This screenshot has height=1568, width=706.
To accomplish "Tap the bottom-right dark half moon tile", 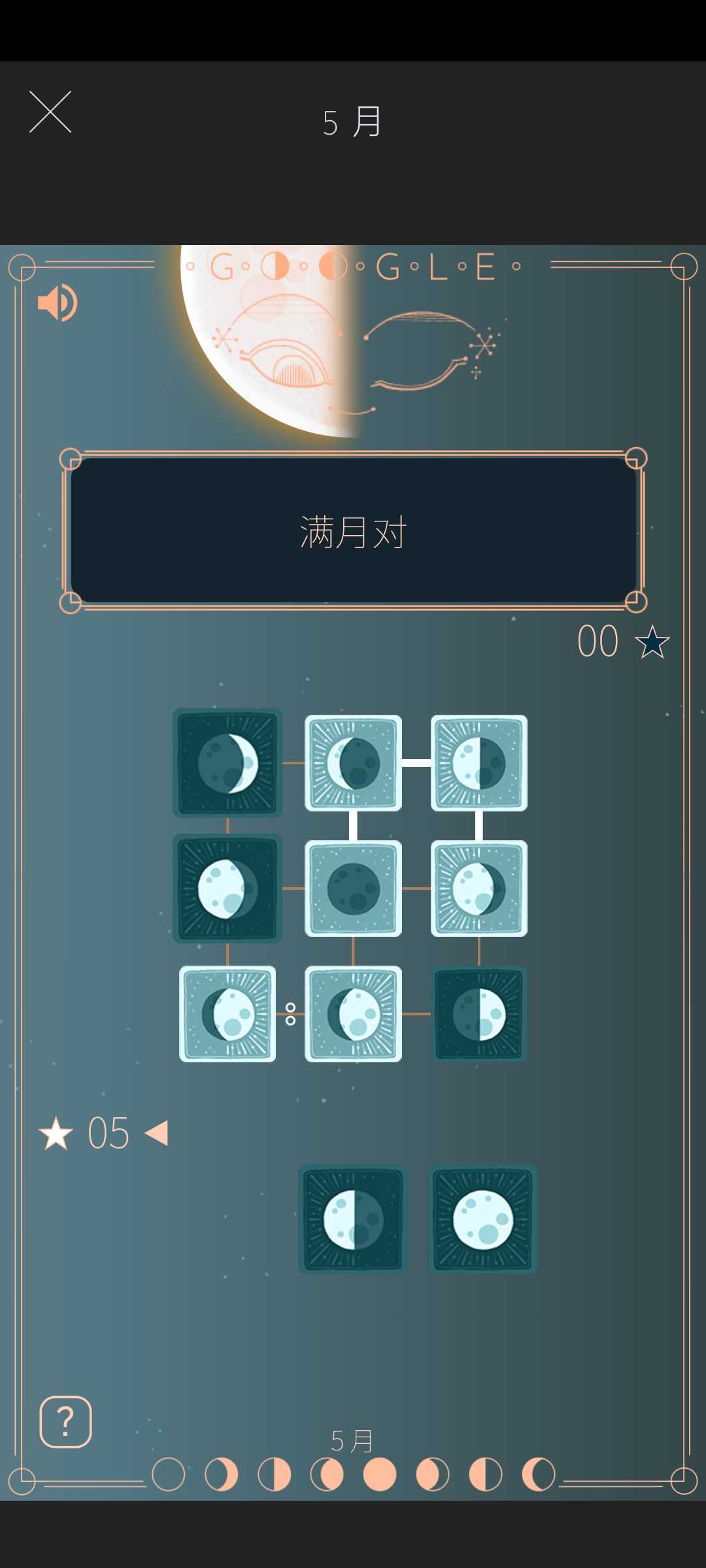I will click(x=479, y=1014).
